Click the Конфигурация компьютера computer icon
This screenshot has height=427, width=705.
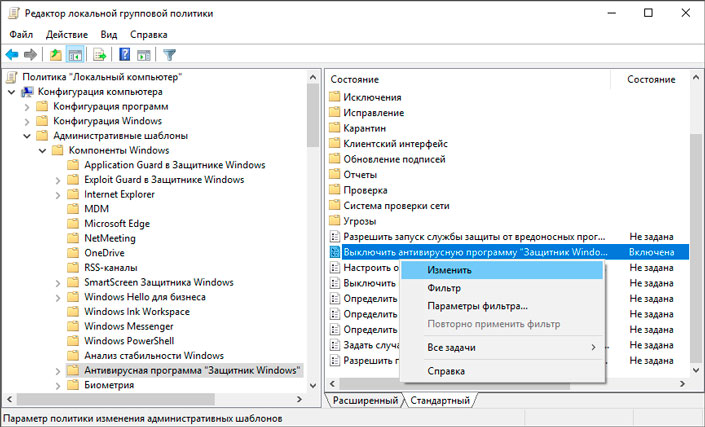coord(27,92)
